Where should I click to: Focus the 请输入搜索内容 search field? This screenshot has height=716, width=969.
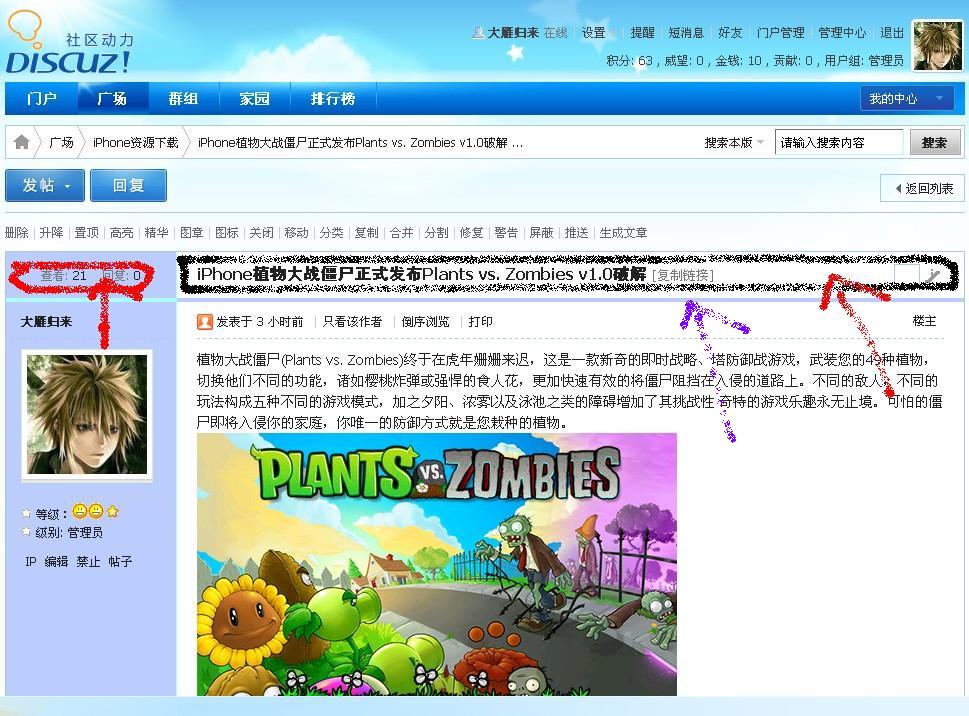click(839, 143)
